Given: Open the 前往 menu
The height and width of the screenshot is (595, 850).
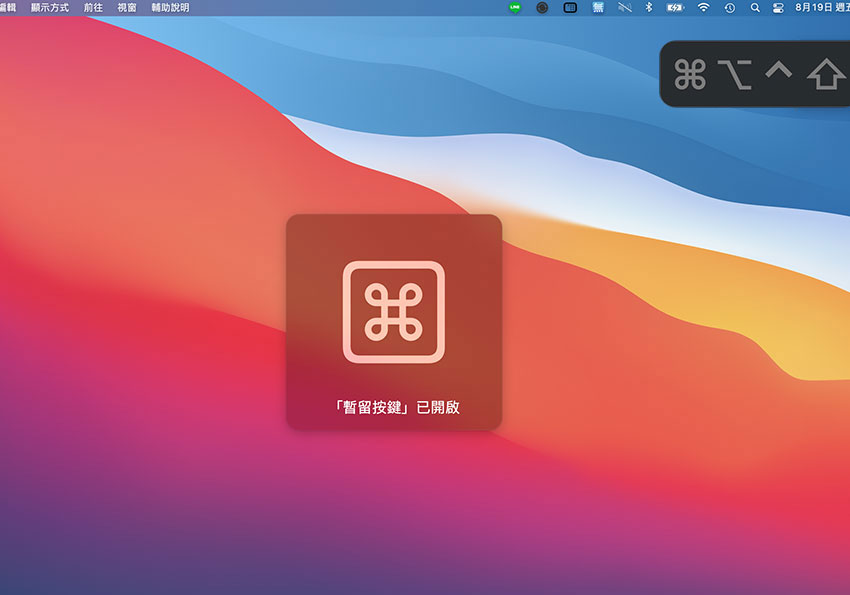Looking at the screenshot, I should [93, 8].
